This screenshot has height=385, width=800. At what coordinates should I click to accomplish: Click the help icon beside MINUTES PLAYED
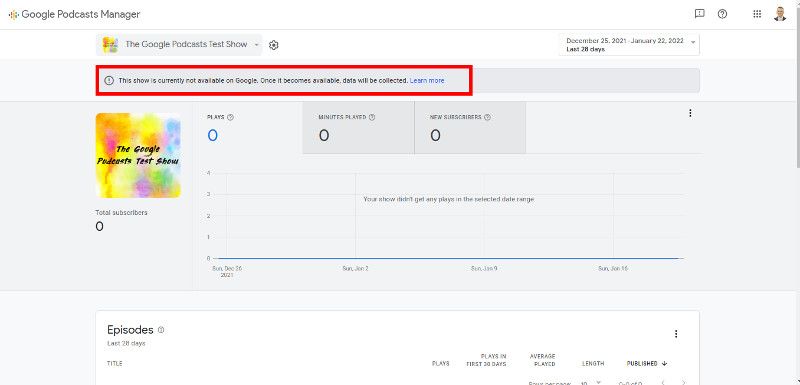pyautogui.click(x=372, y=117)
